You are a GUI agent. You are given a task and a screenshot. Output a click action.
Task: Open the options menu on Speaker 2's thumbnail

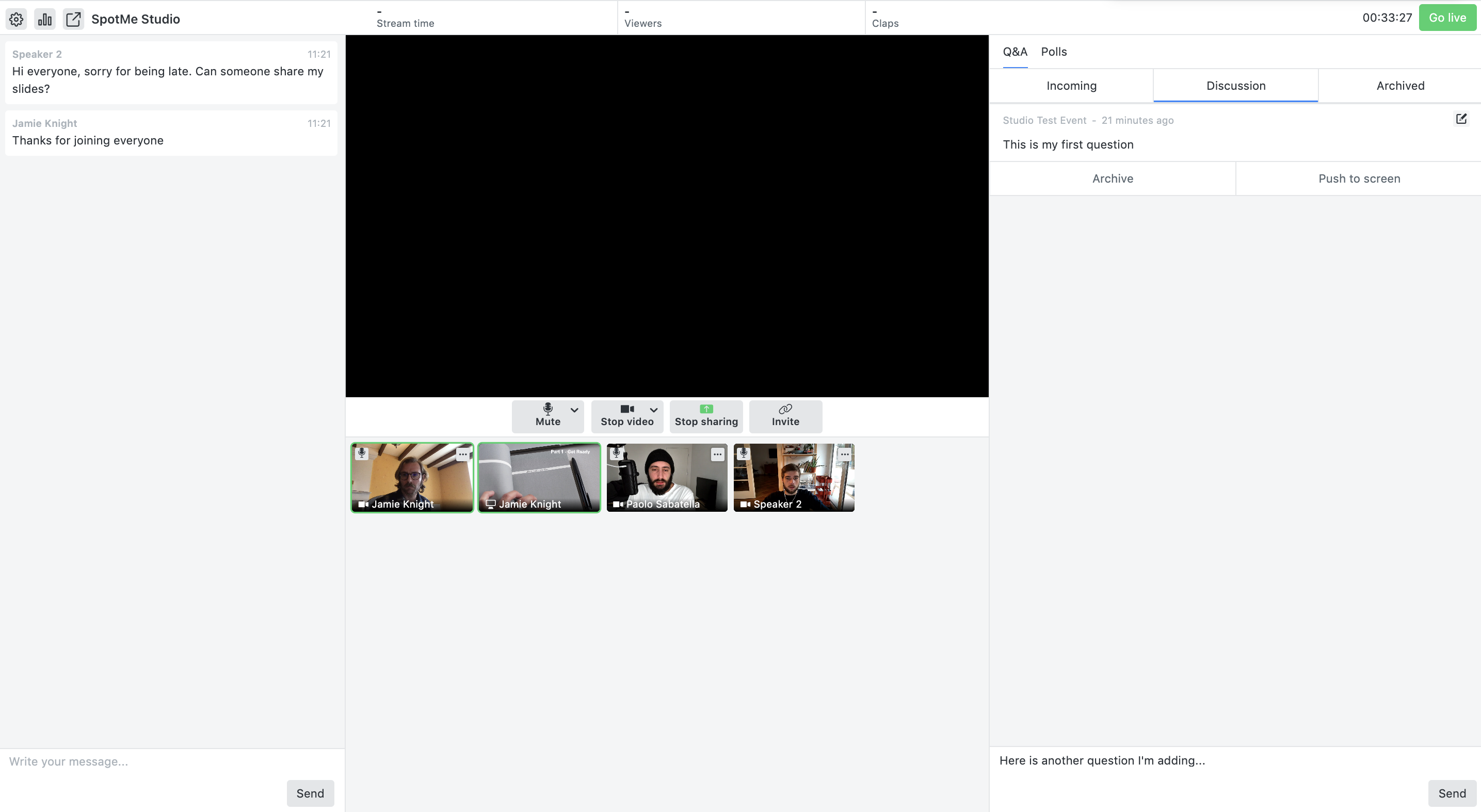[x=844, y=454]
